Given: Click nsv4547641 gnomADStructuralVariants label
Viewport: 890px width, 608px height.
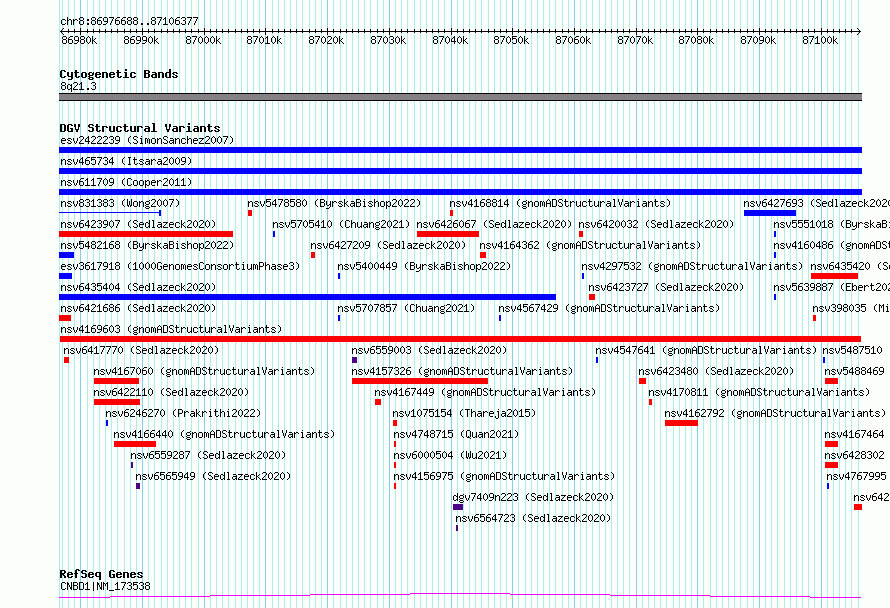Looking at the screenshot, I should tap(706, 350).
